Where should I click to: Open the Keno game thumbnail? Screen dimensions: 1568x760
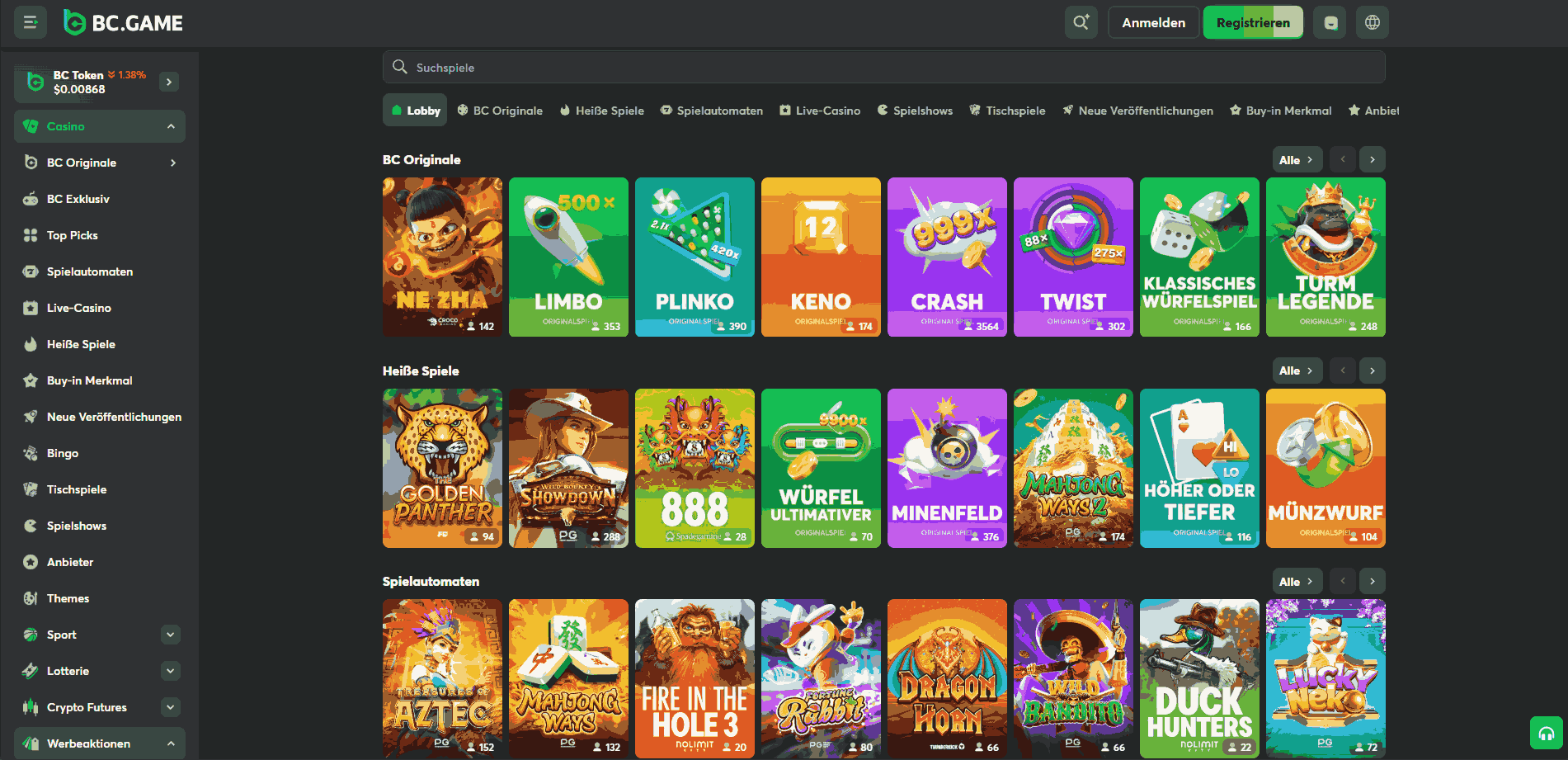pyautogui.click(x=821, y=257)
